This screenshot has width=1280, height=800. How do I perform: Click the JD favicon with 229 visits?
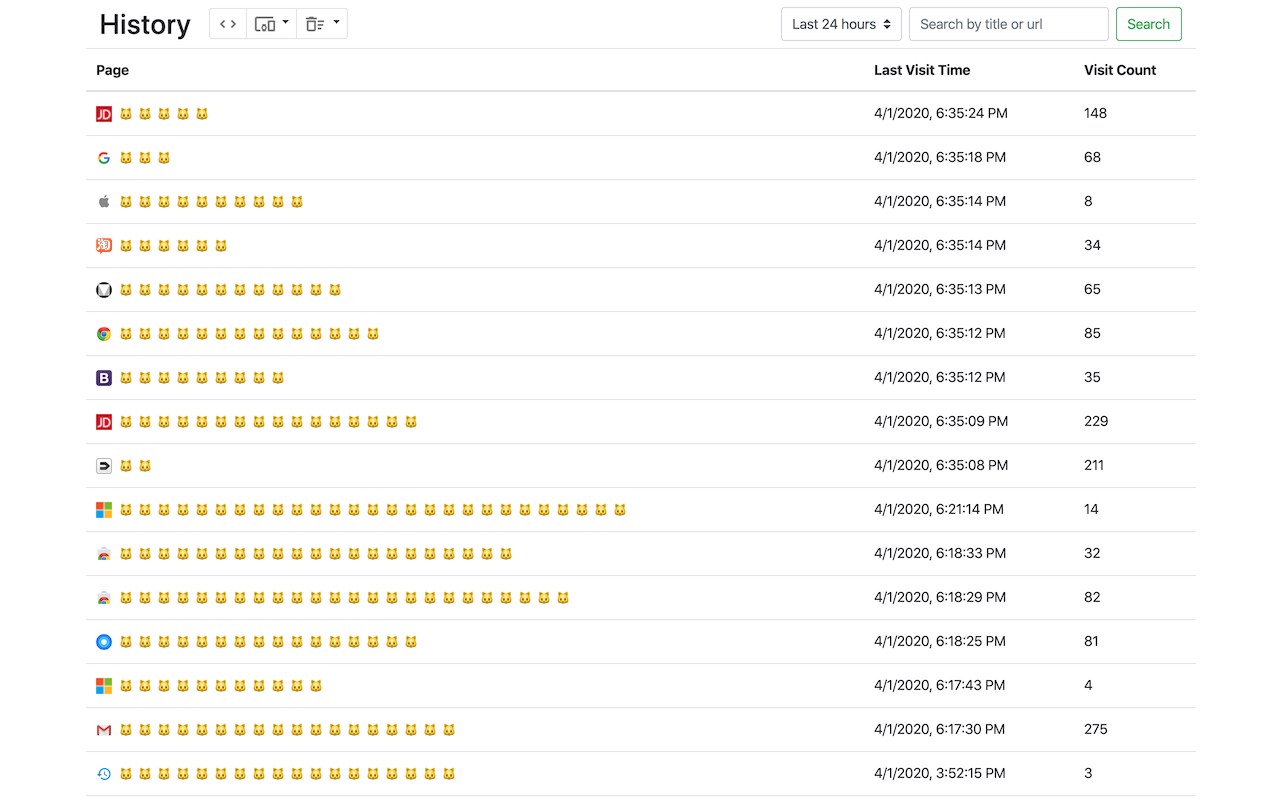click(104, 422)
